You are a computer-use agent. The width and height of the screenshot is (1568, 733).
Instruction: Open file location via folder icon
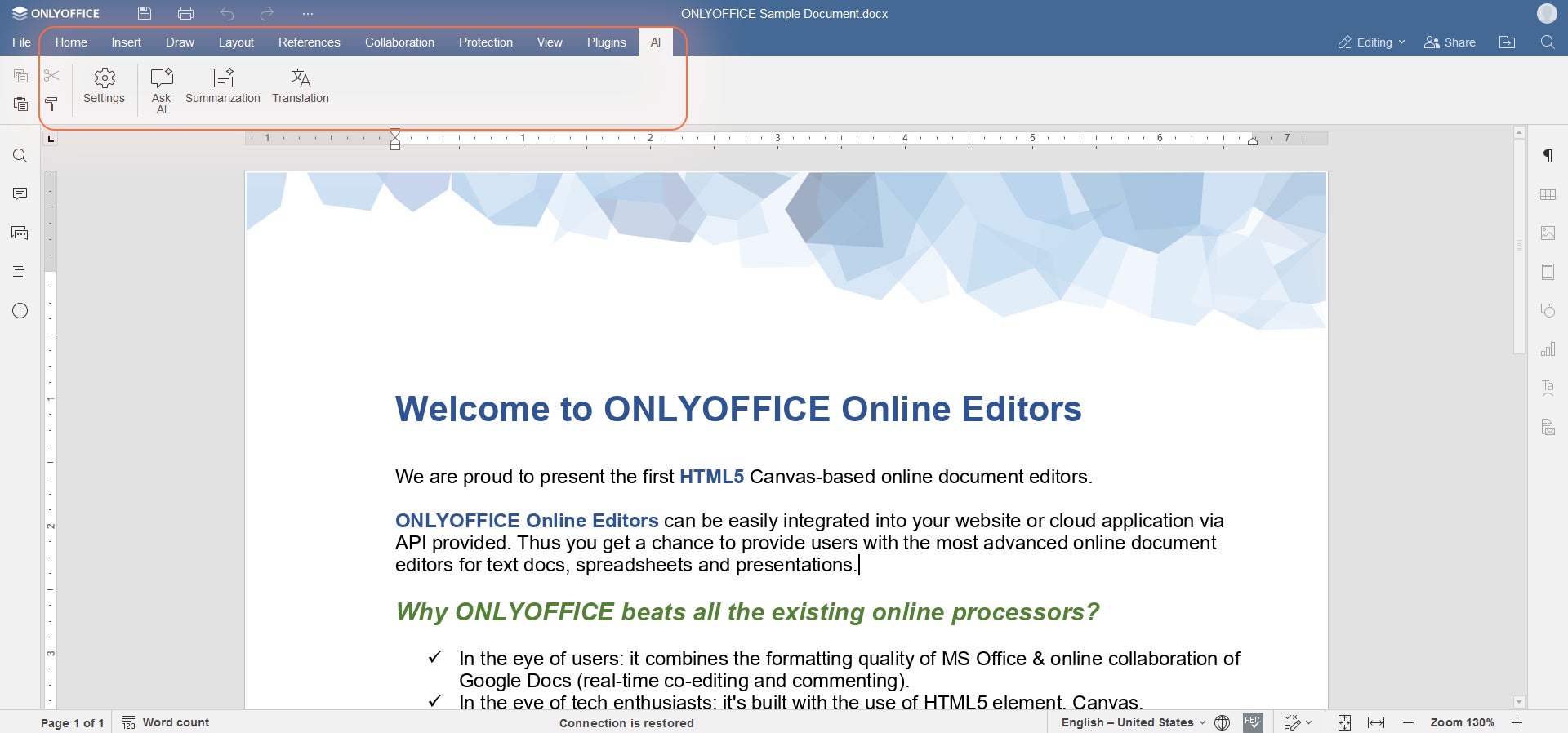tap(1508, 42)
